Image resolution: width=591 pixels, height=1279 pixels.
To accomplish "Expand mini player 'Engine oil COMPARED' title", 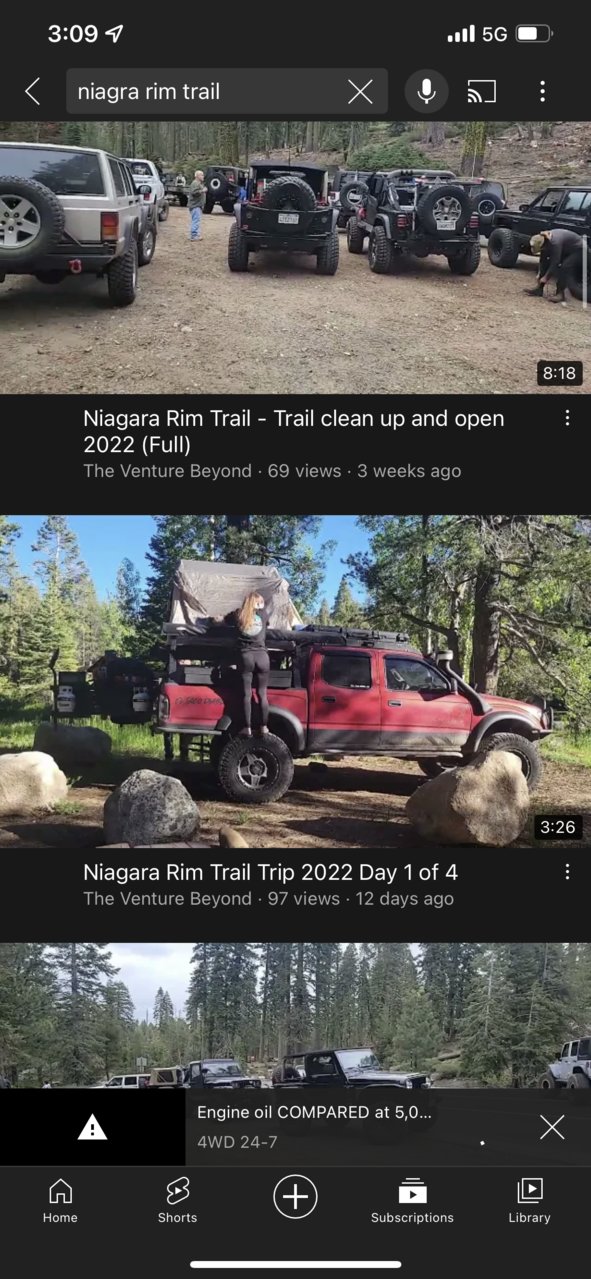I will click(x=314, y=1112).
